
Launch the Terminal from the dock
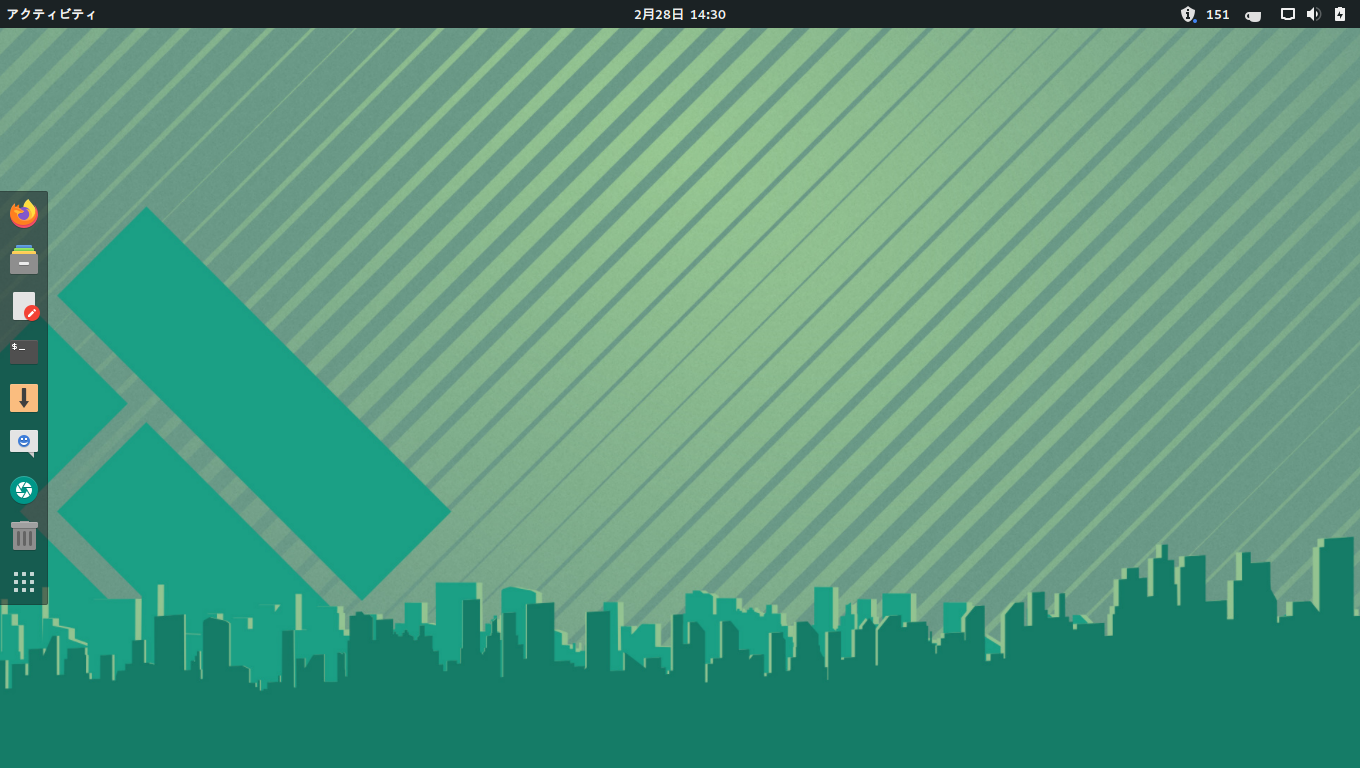tap(24, 352)
